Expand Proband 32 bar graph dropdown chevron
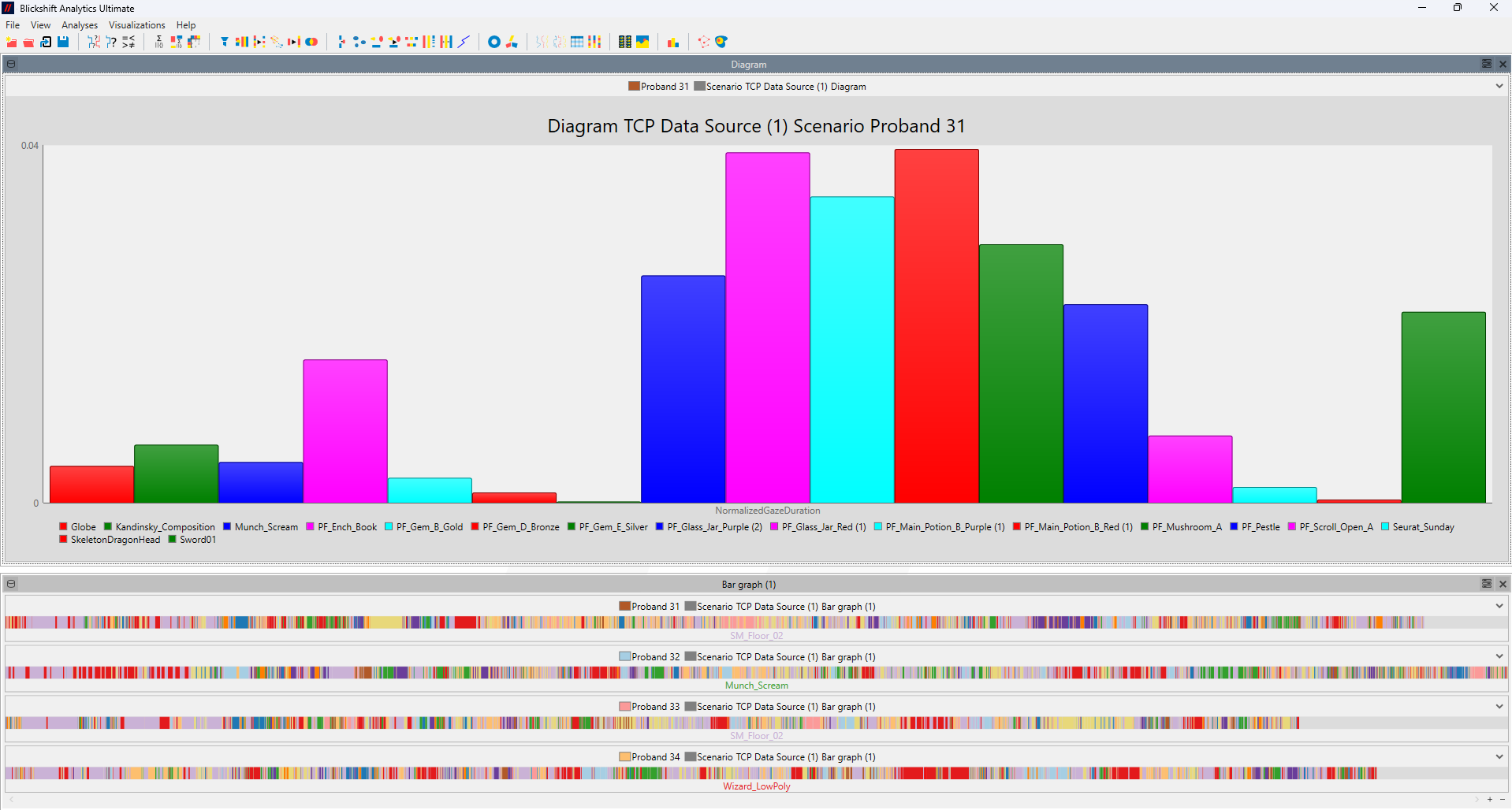1512x810 pixels. [x=1499, y=656]
